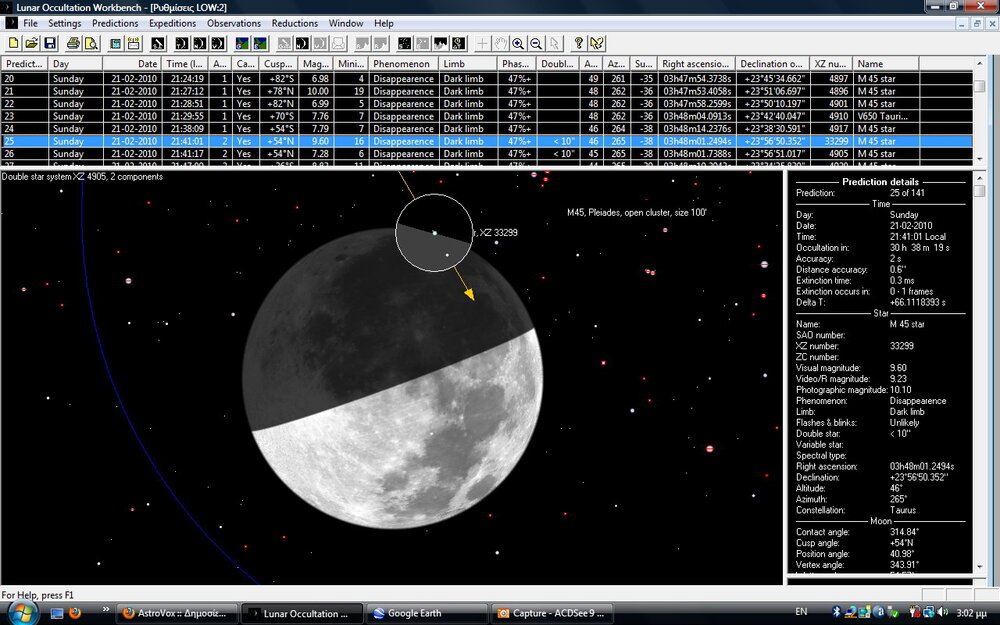Click the question mark Help icon
The image size is (1000, 625).
578,44
